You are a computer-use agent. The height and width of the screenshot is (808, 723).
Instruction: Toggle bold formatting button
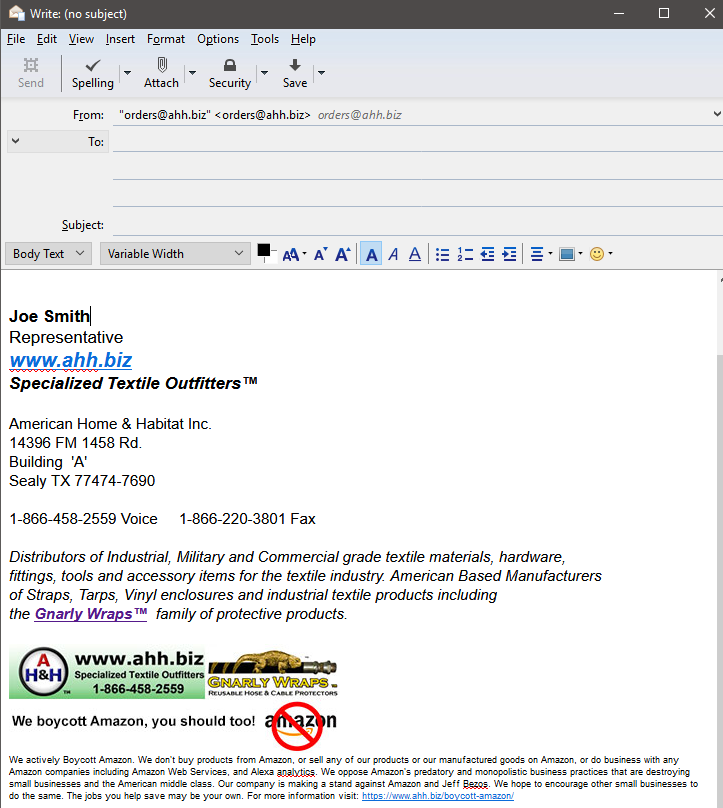(371, 254)
